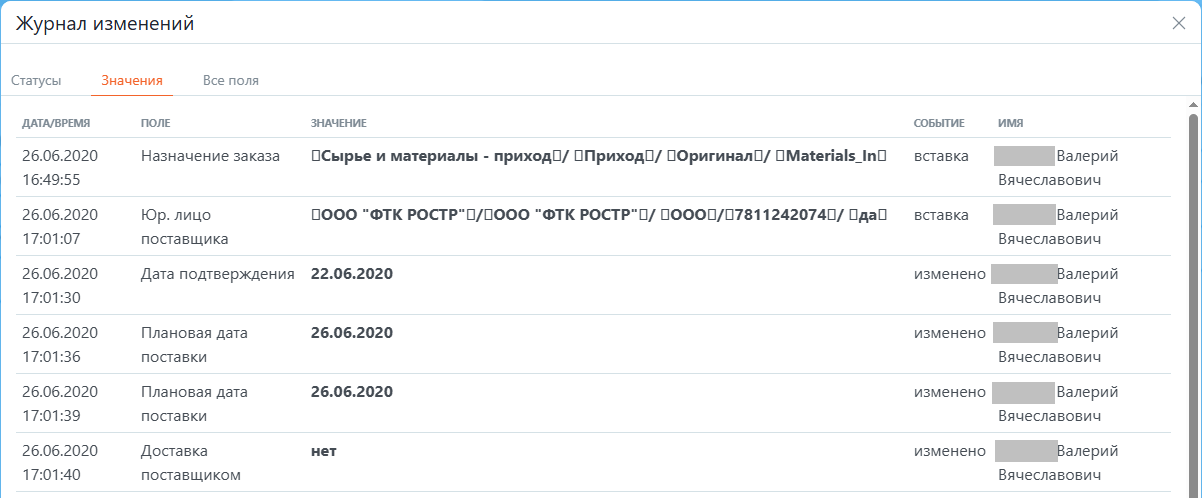Open the Все поля tab

(x=231, y=80)
